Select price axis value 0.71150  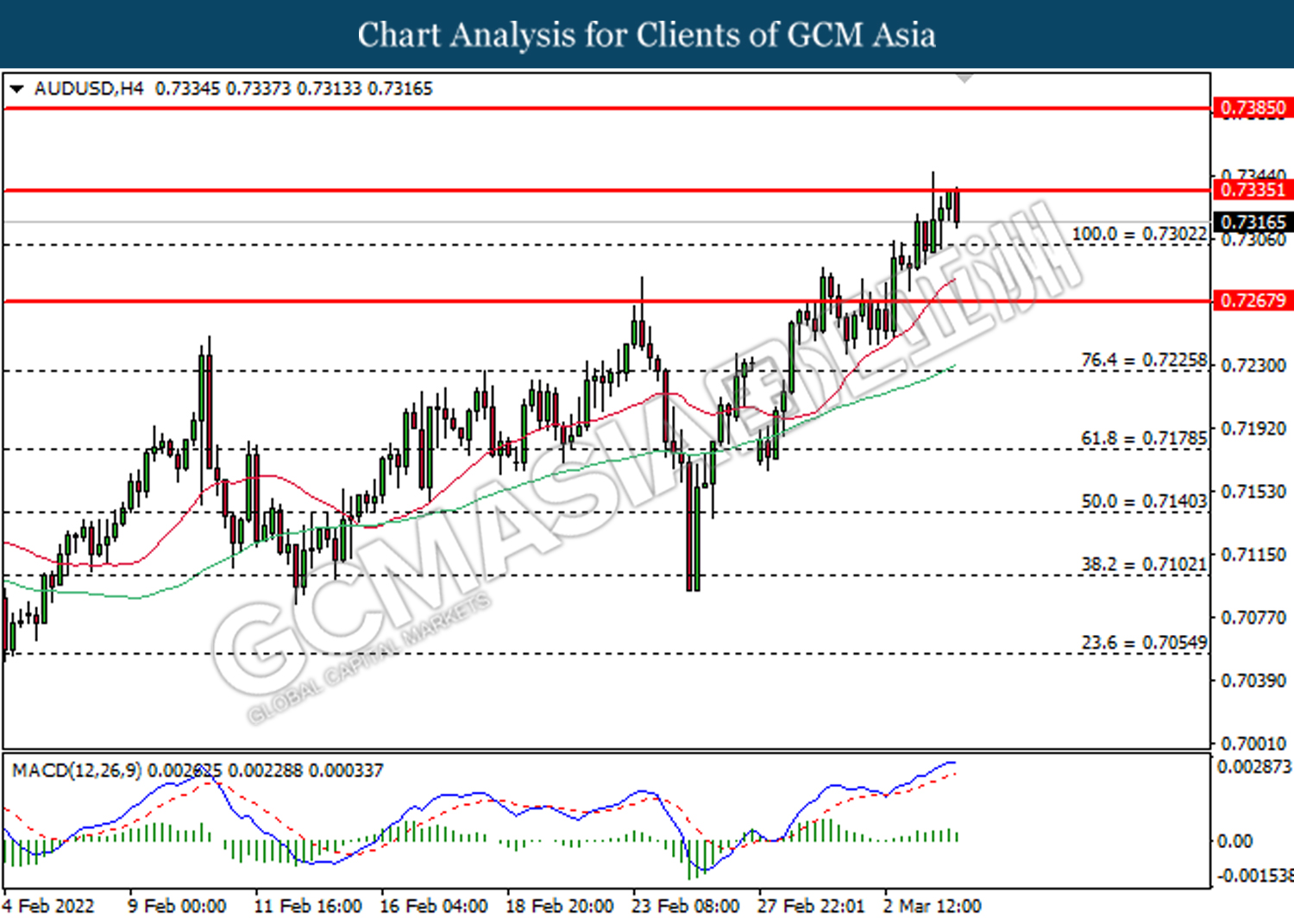[1253, 555]
